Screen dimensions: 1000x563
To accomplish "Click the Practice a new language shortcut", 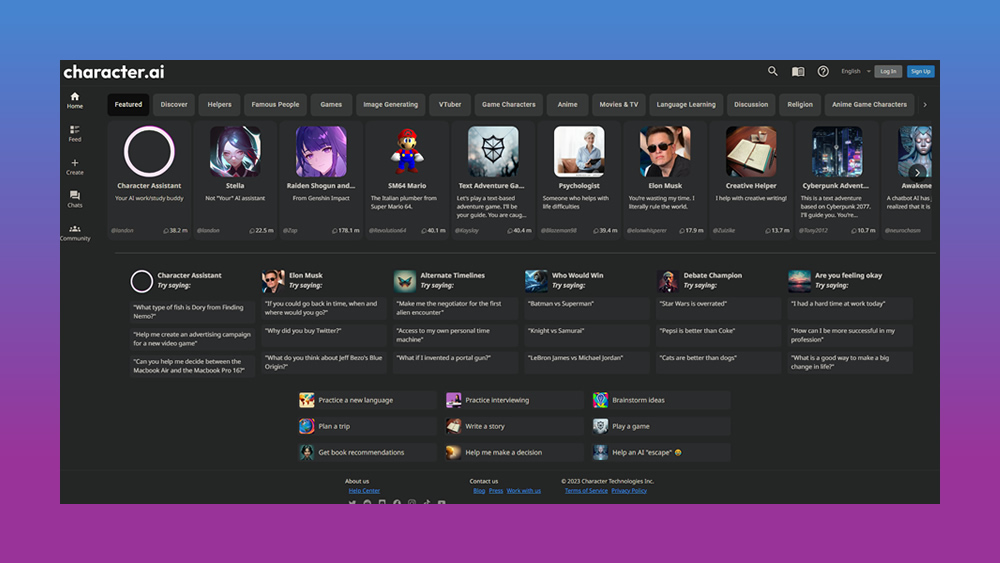I will [x=367, y=400].
